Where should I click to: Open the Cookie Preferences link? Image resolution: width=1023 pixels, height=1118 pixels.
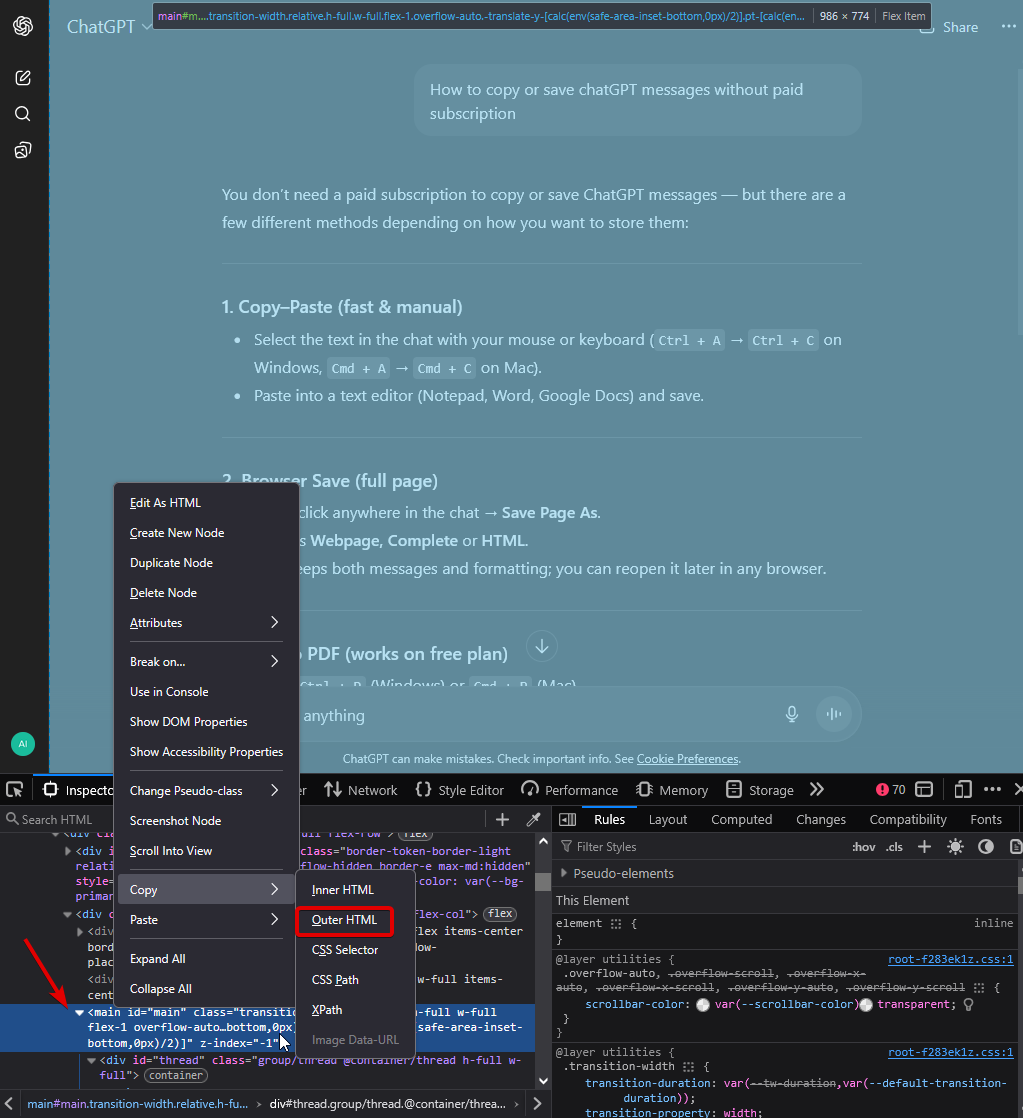point(687,759)
